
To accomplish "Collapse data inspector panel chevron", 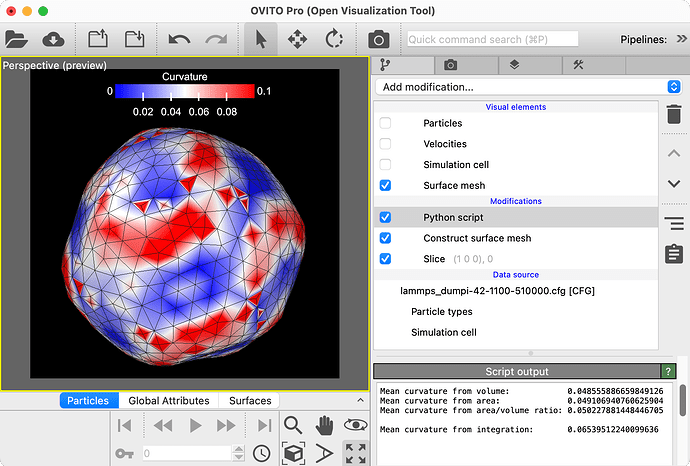I will point(360,400).
